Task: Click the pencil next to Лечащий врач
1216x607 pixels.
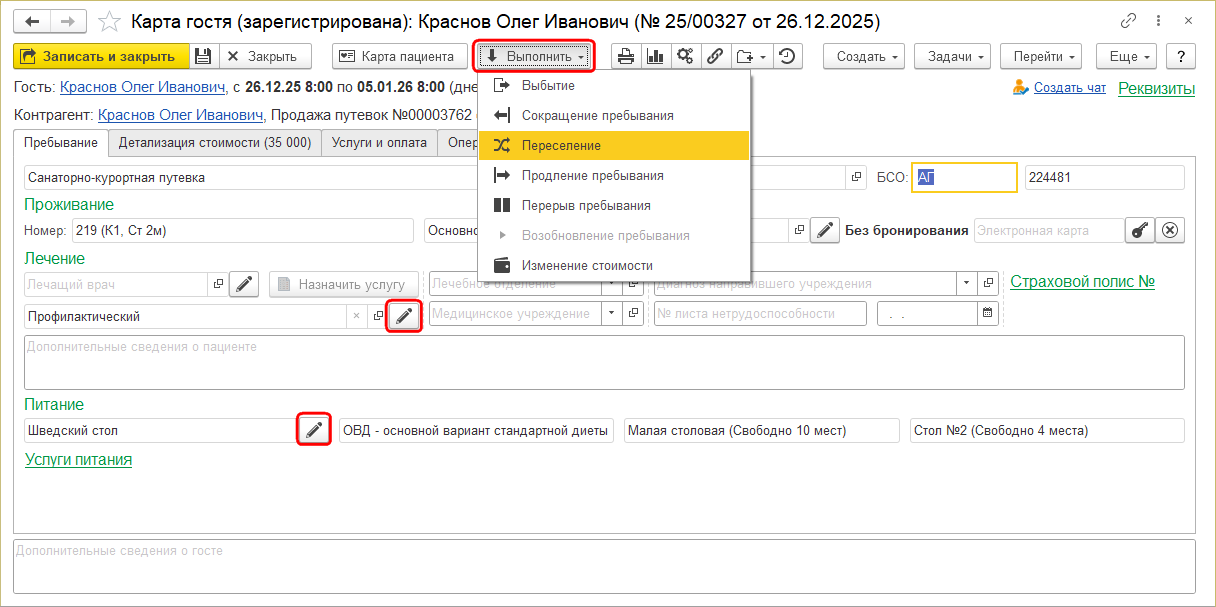Action: (x=245, y=284)
